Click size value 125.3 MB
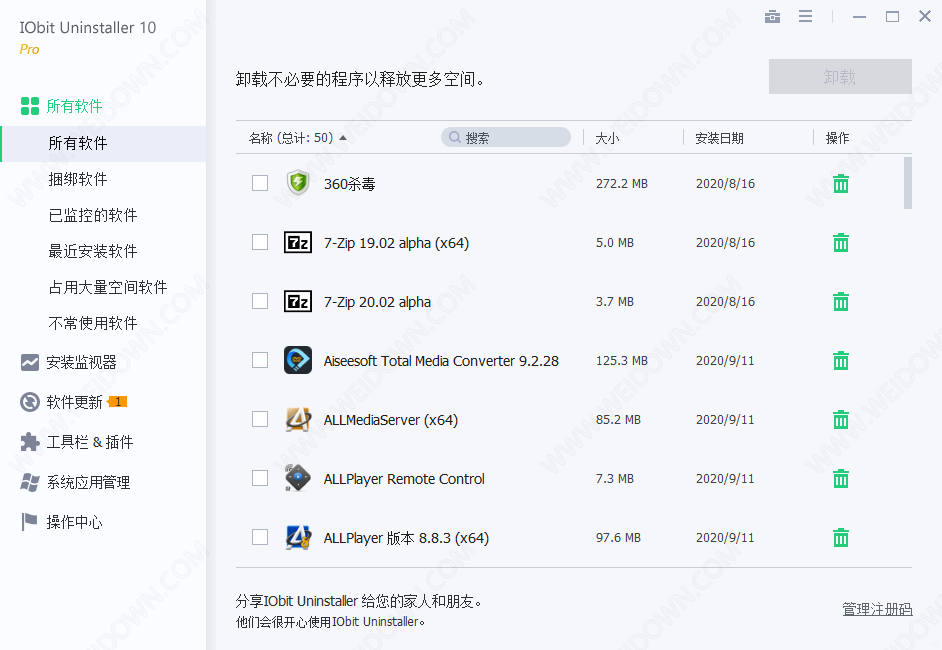The image size is (942, 650). point(622,360)
